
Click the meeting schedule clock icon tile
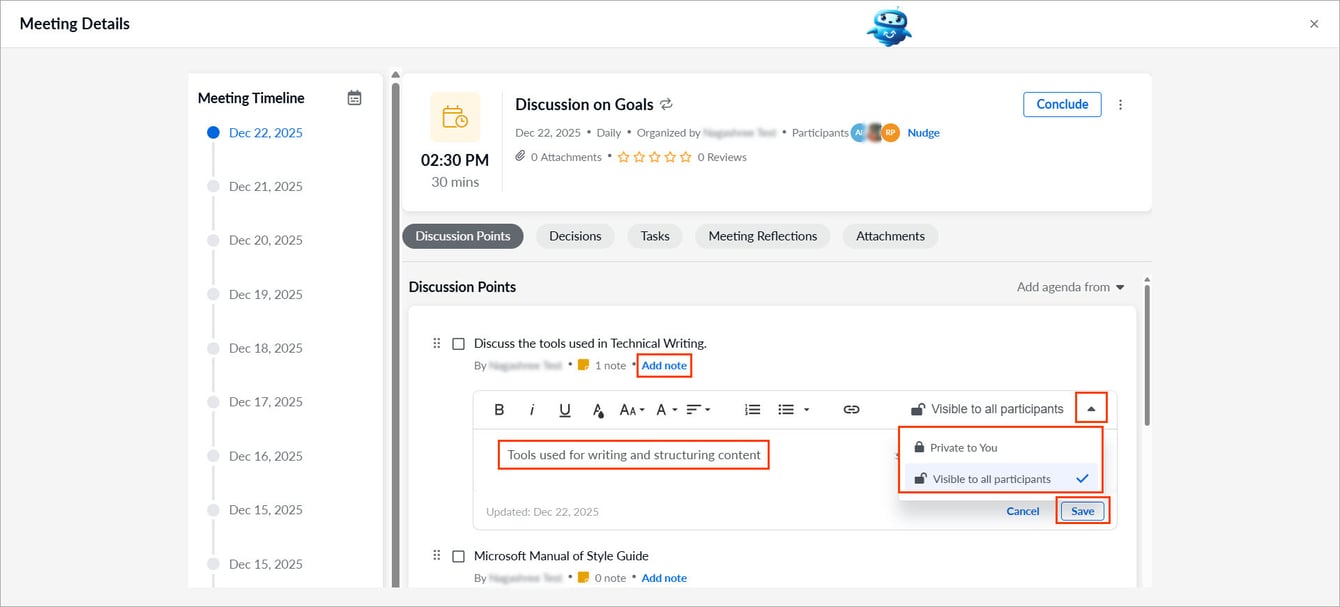tap(455, 117)
